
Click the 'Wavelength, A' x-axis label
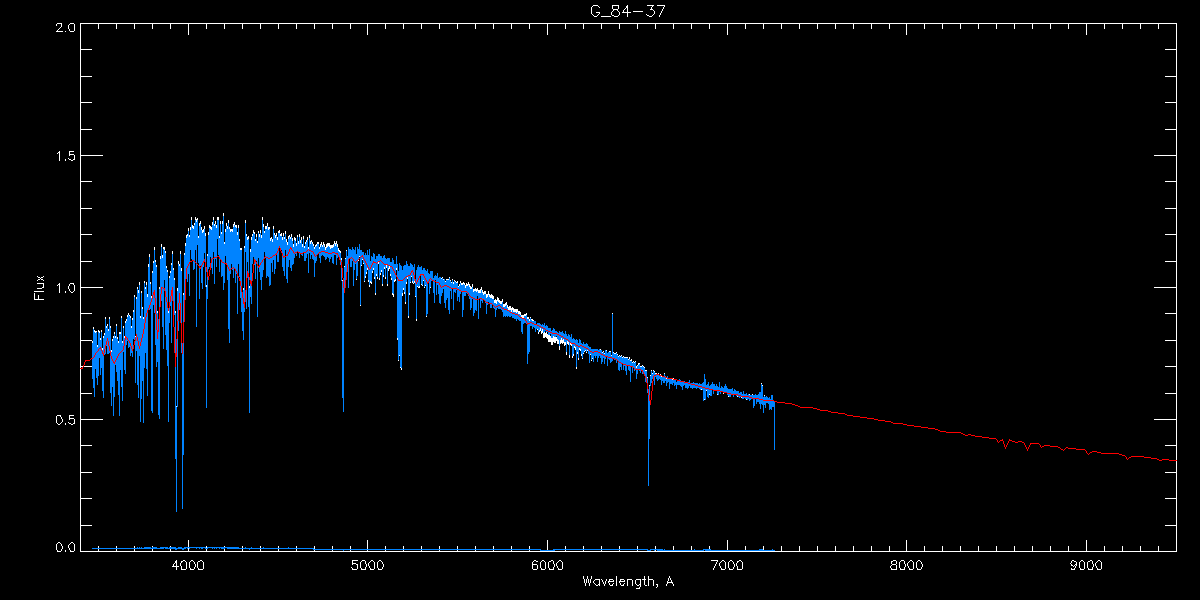tap(627, 581)
